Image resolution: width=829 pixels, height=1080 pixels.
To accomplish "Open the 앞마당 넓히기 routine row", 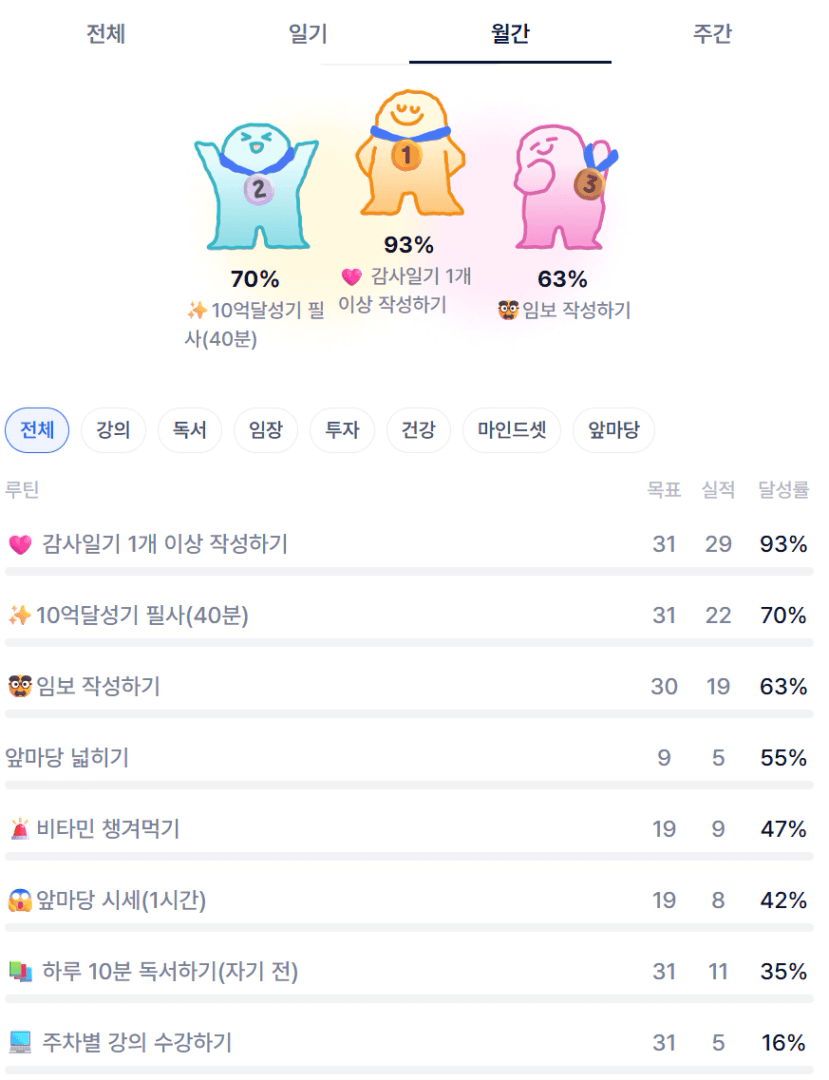I will coord(67,758).
